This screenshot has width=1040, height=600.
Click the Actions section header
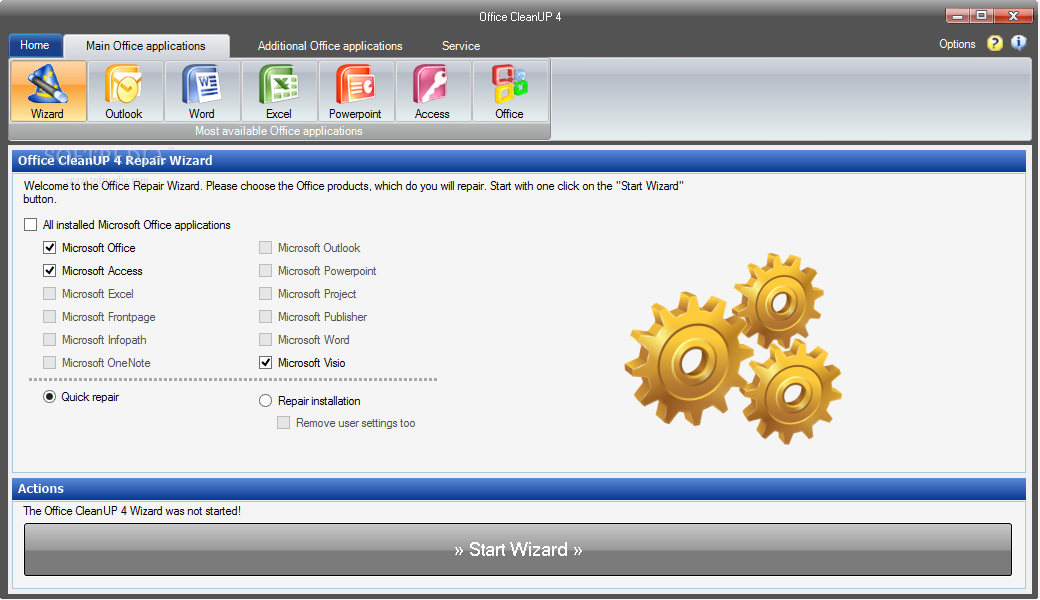(519, 489)
